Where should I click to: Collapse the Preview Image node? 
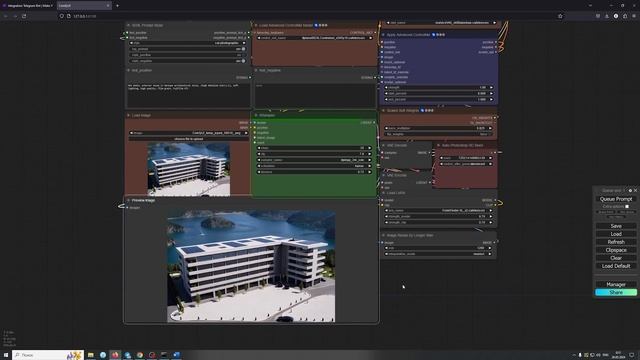point(128,200)
